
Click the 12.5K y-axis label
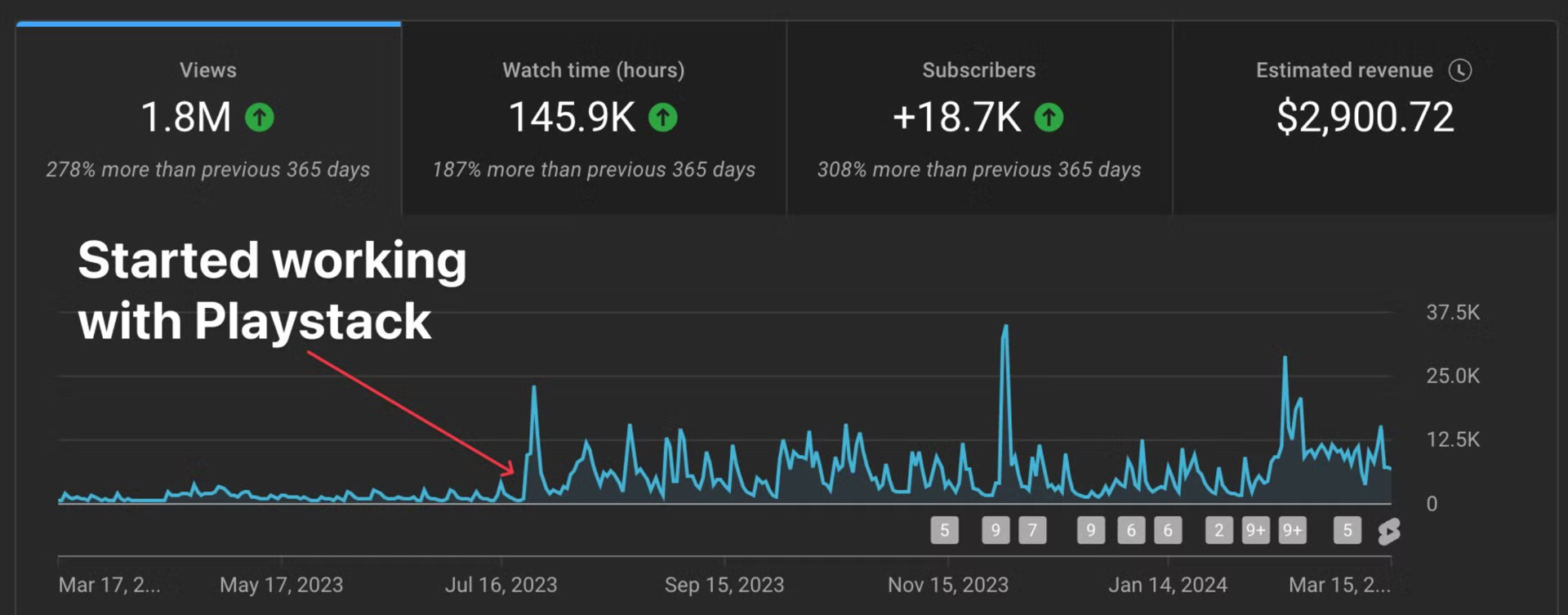click(1453, 439)
